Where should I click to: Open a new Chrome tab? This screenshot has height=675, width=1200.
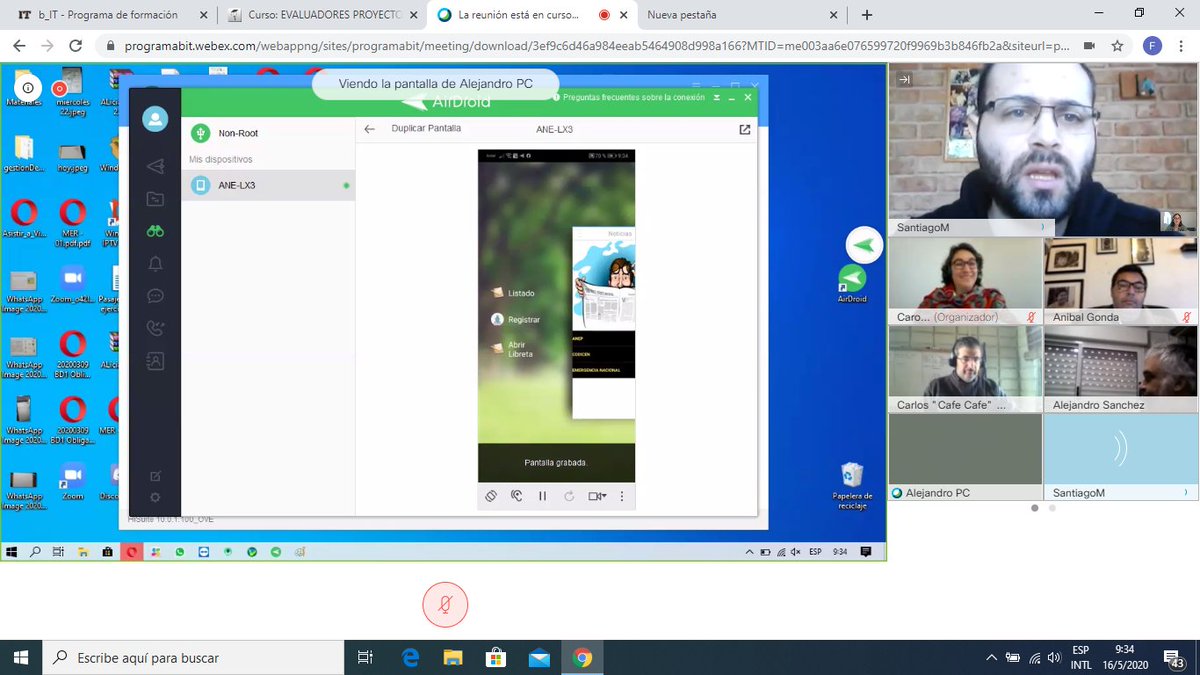pyautogui.click(x=867, y=15)
